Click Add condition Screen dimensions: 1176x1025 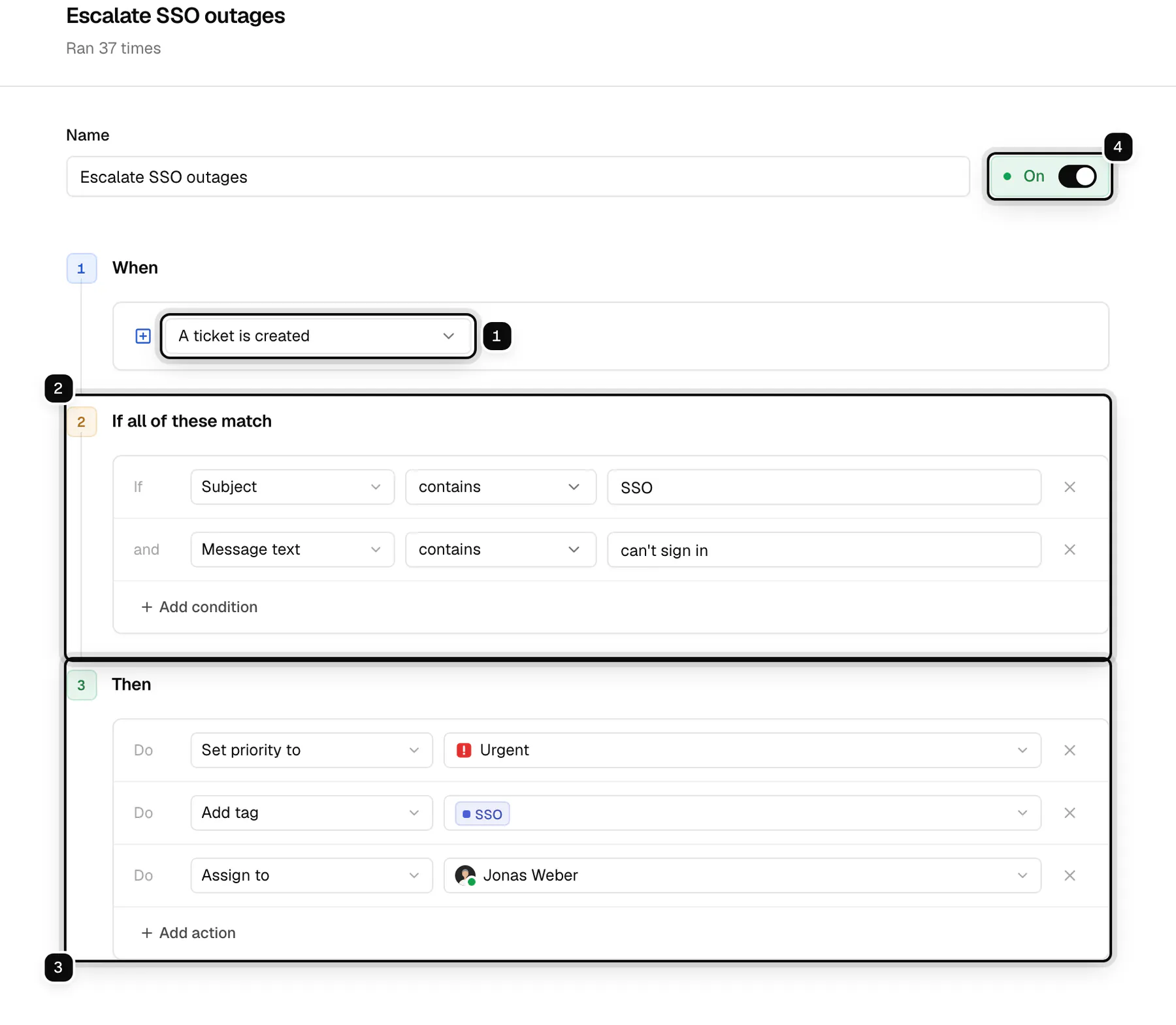tap(200, 607)
